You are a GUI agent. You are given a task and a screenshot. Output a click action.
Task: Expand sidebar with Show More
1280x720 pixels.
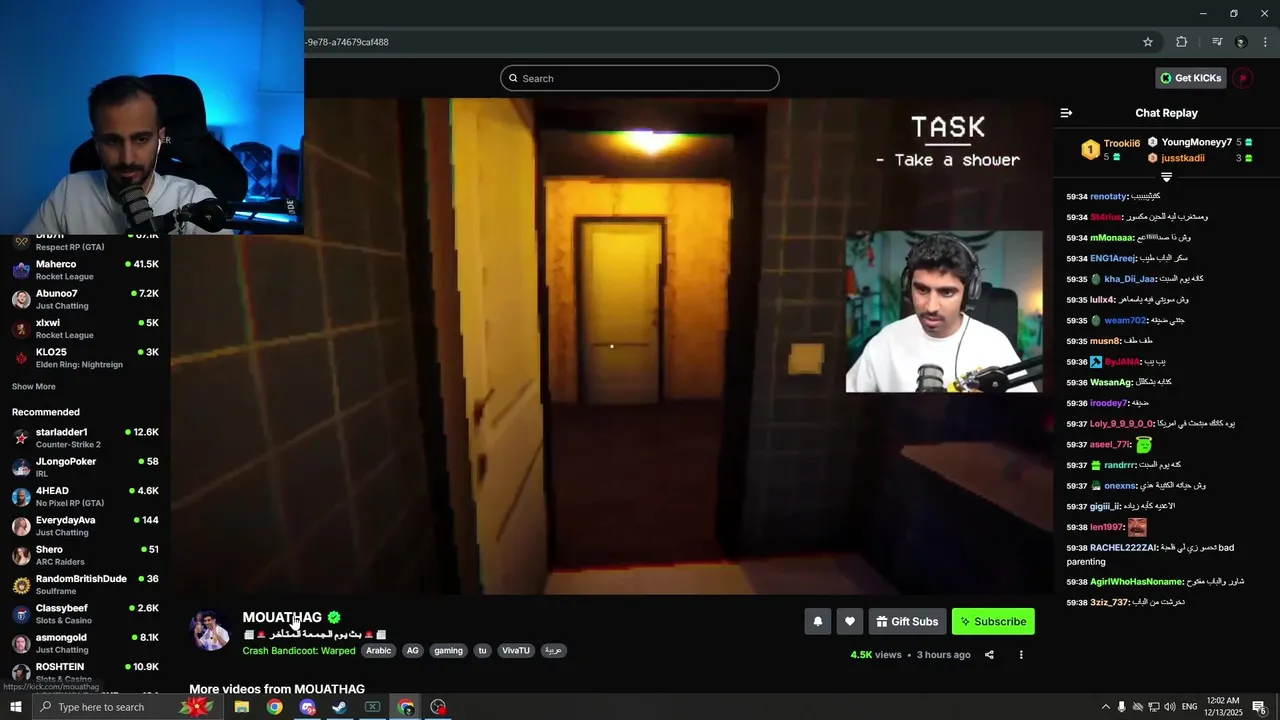(x=34, y=387)
